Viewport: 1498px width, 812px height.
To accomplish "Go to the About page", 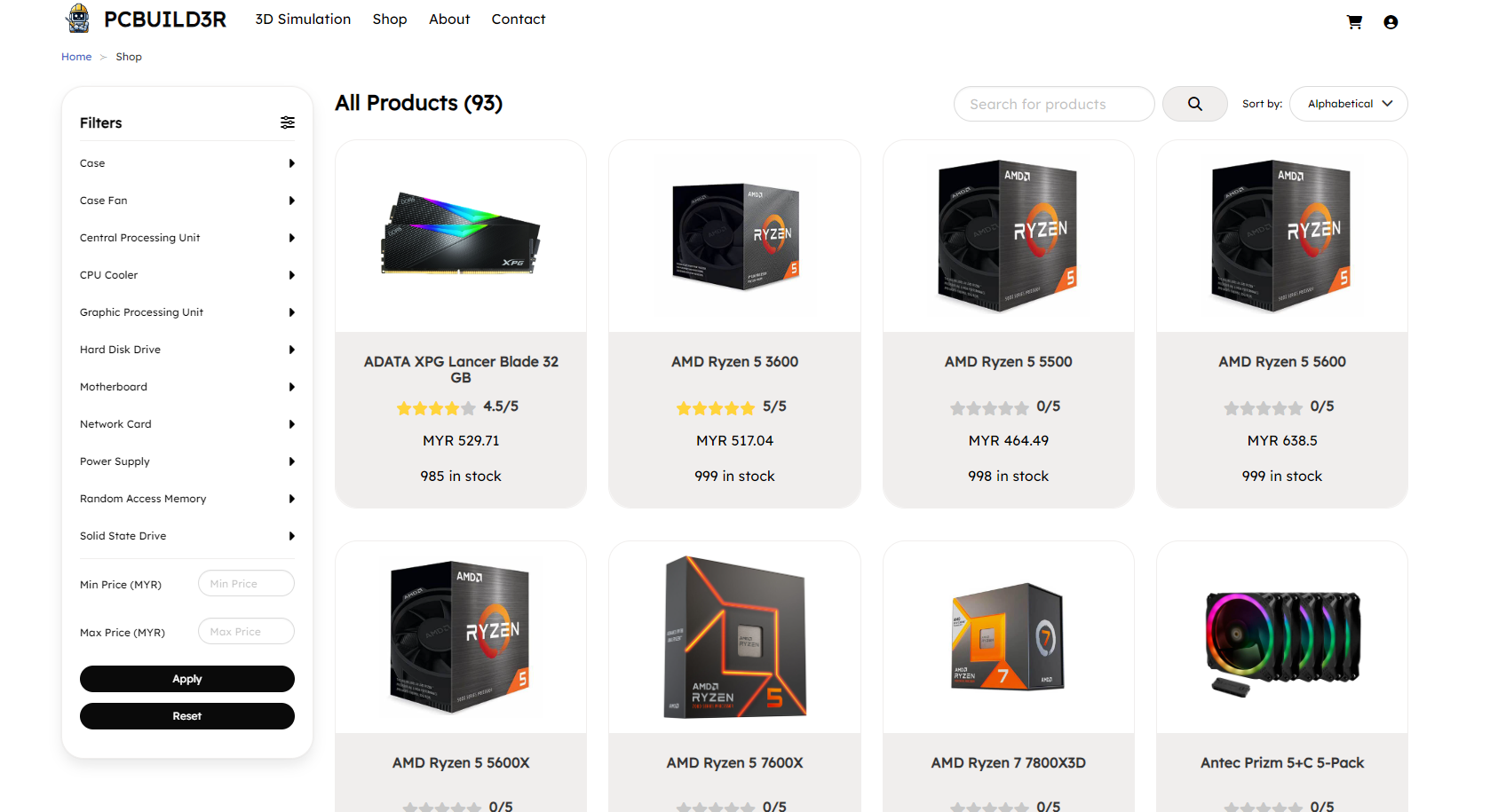I will 449,20.
